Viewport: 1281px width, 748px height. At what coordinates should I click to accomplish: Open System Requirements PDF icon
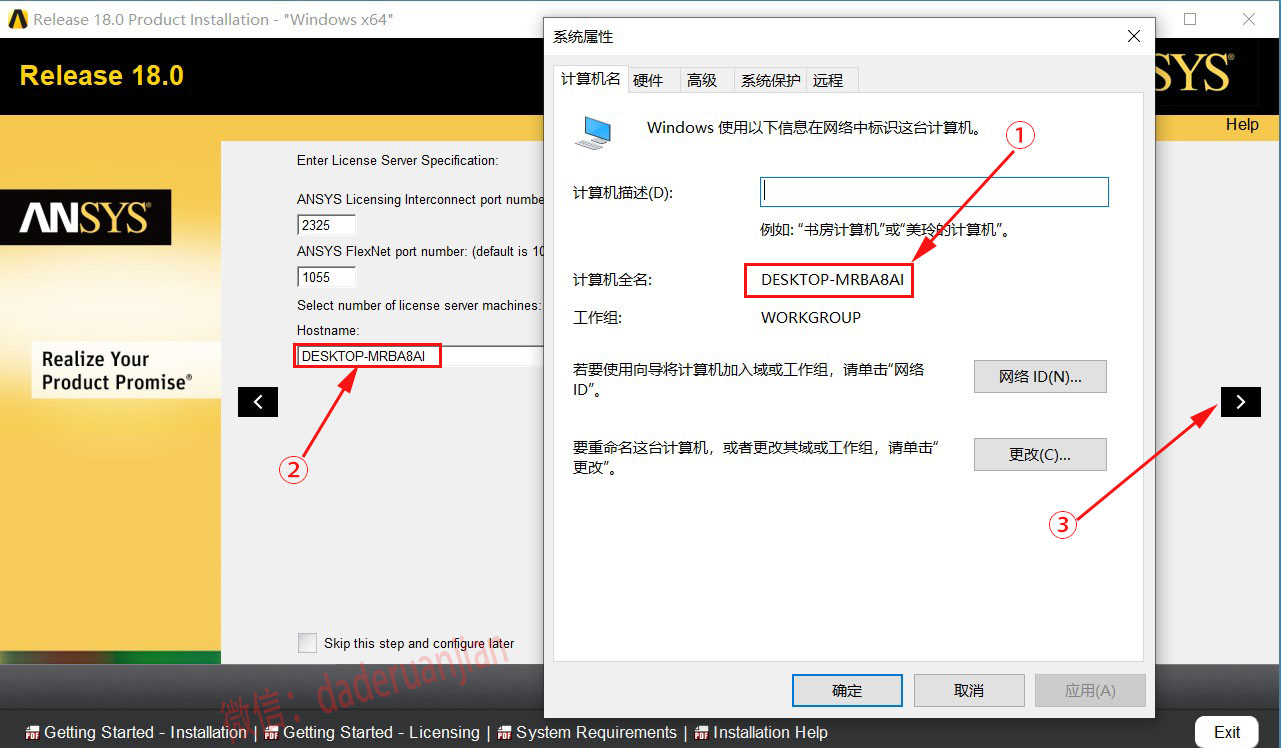(504, 733)
